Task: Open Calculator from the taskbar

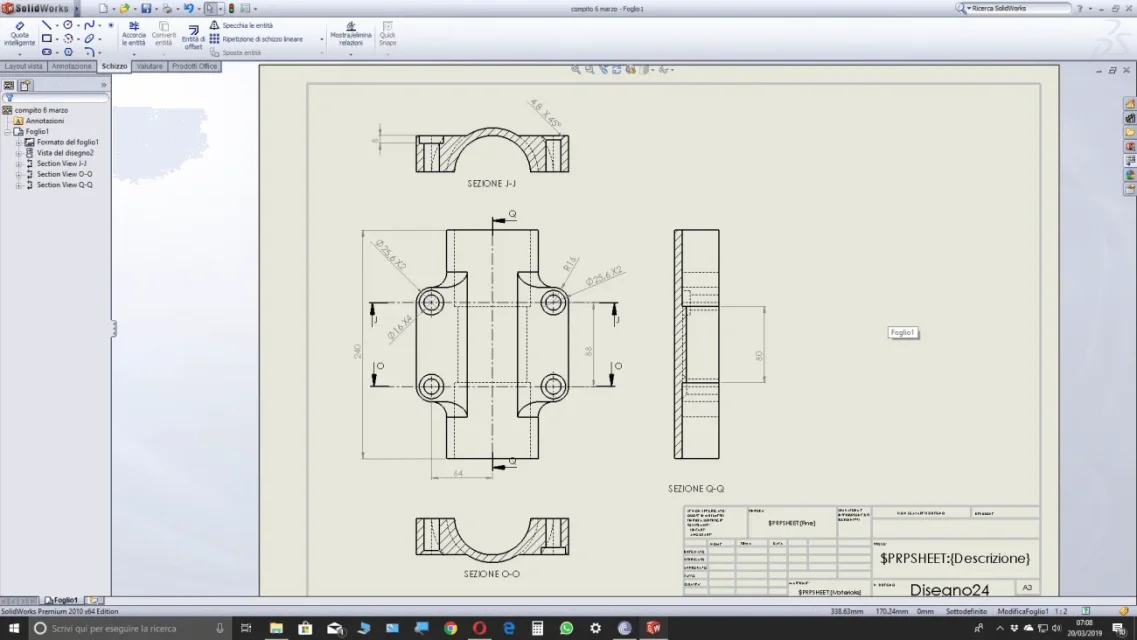Action: (537, 628)
